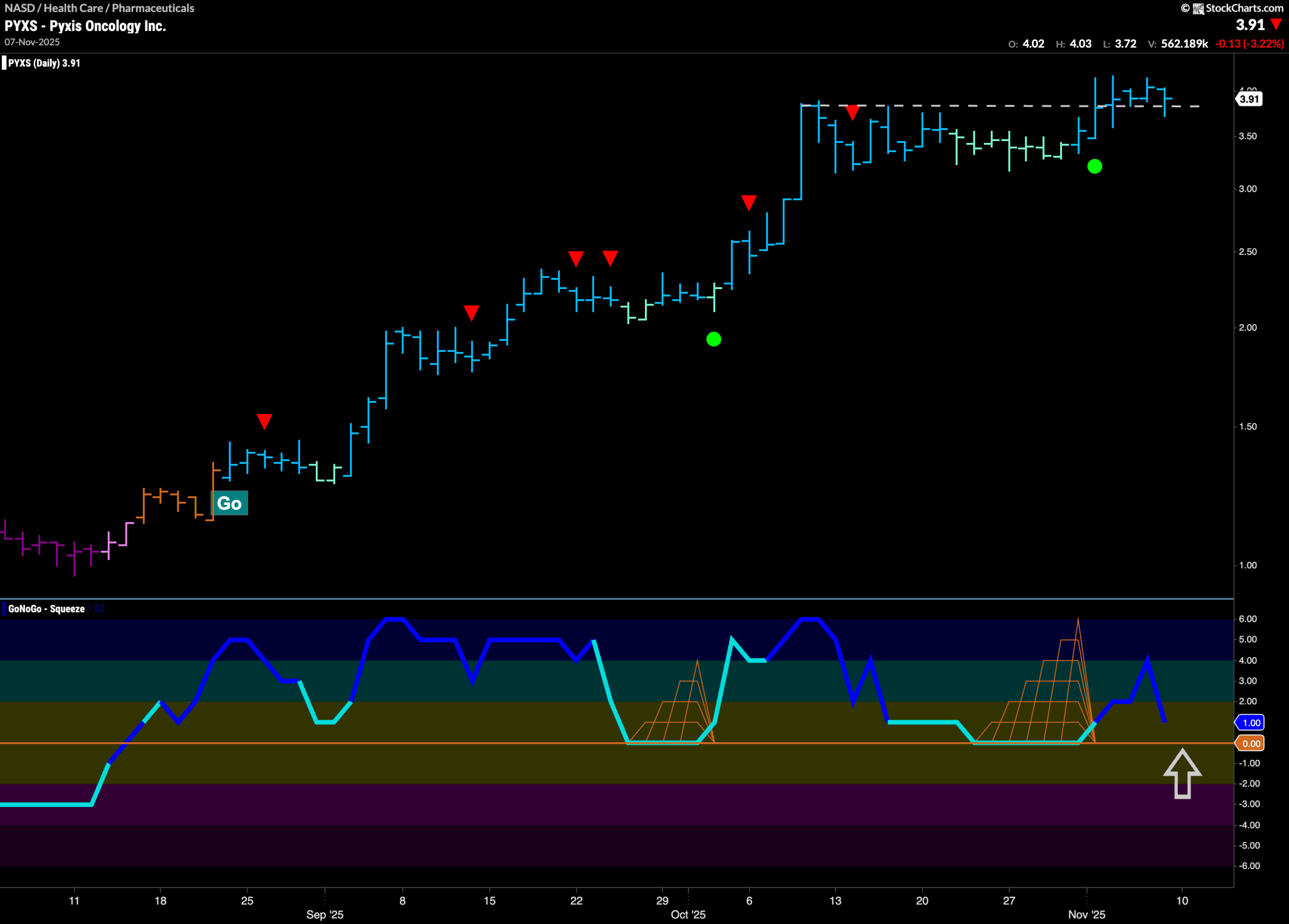Click the High value 4.03

(1081, 44)
